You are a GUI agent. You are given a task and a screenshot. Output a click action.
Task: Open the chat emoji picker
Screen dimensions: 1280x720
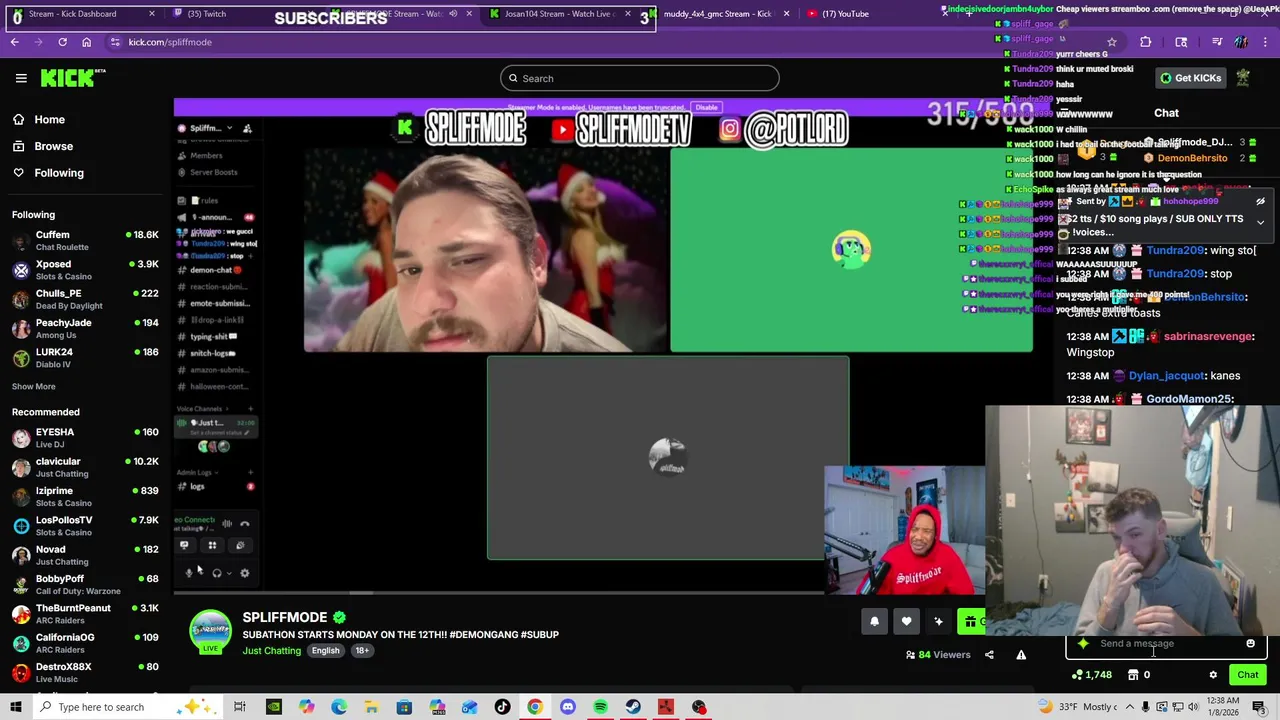[x=1250, y=644]
